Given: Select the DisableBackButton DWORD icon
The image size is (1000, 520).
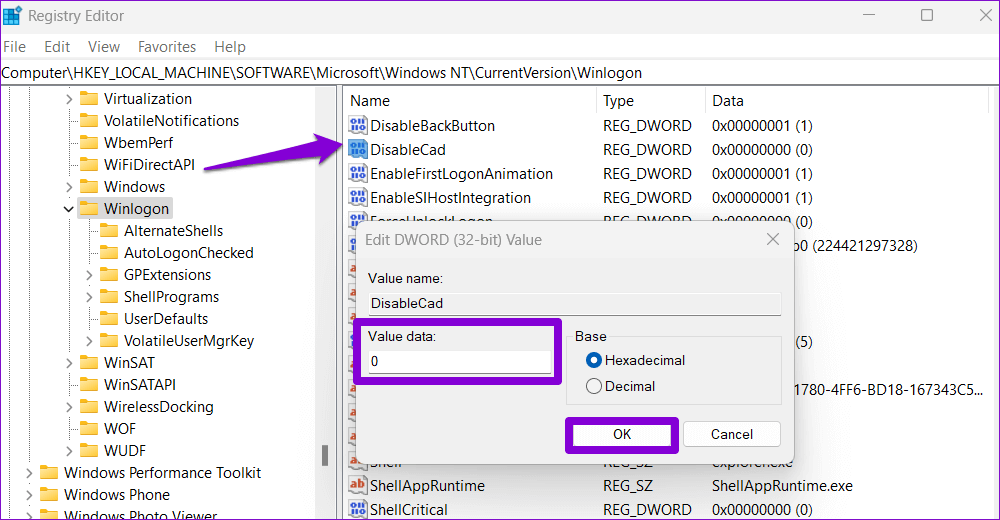Looking at the screenshot, I should [x=358, y=125].
